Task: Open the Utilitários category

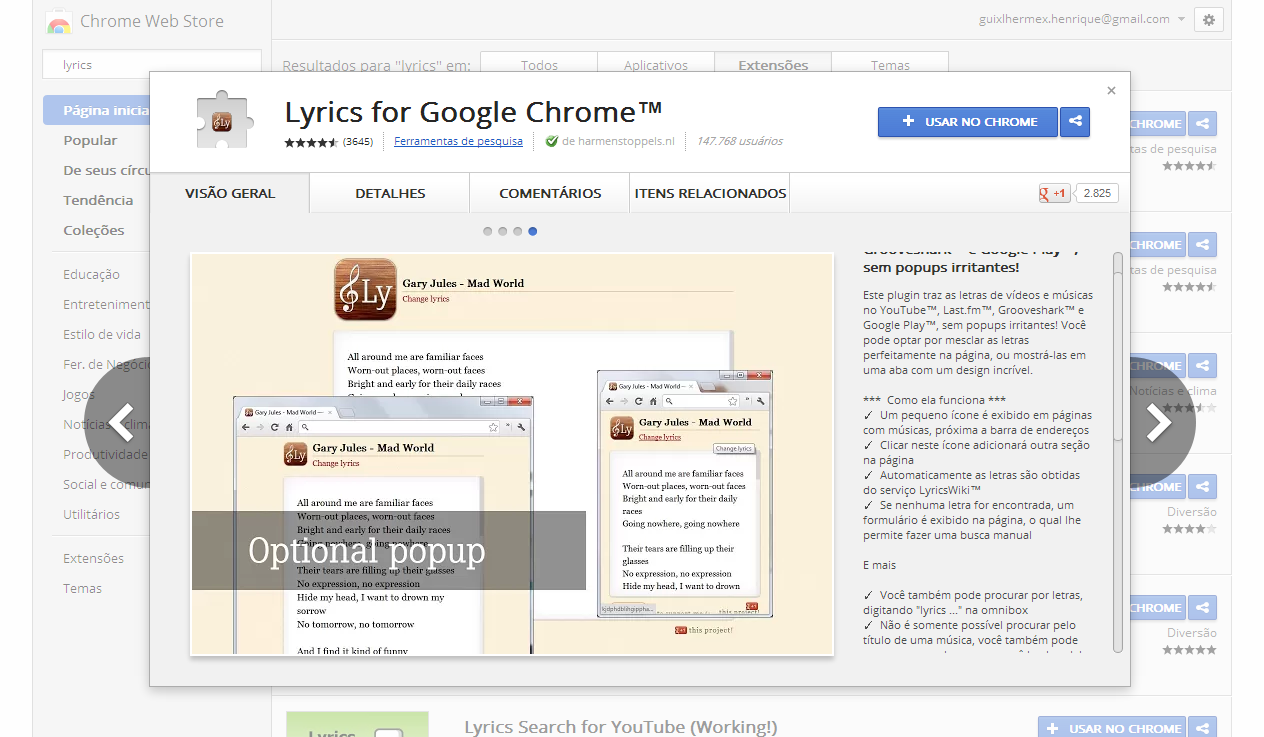Action: click(91, 515)
